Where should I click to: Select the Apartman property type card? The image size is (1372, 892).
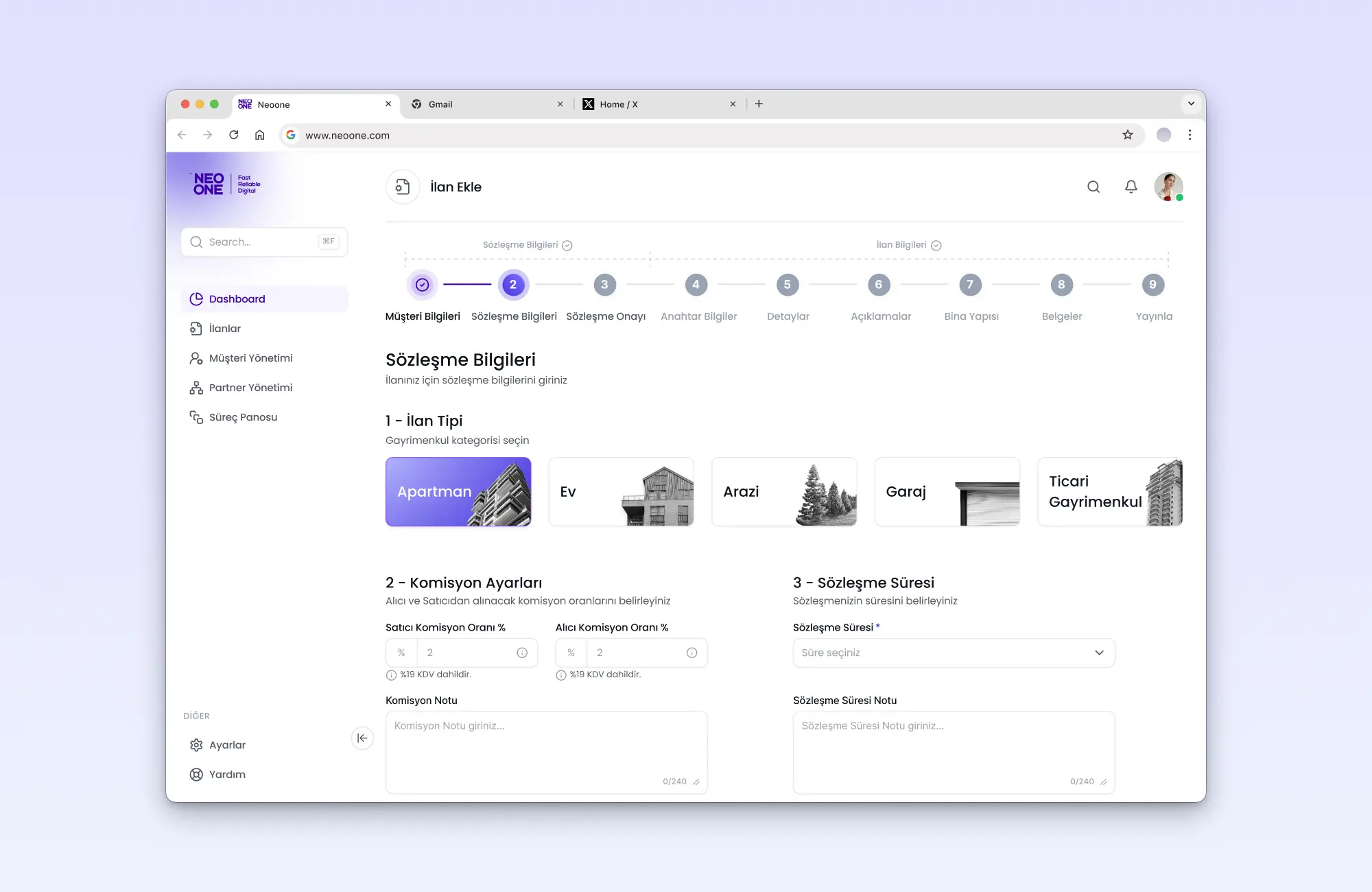point(458,492)
